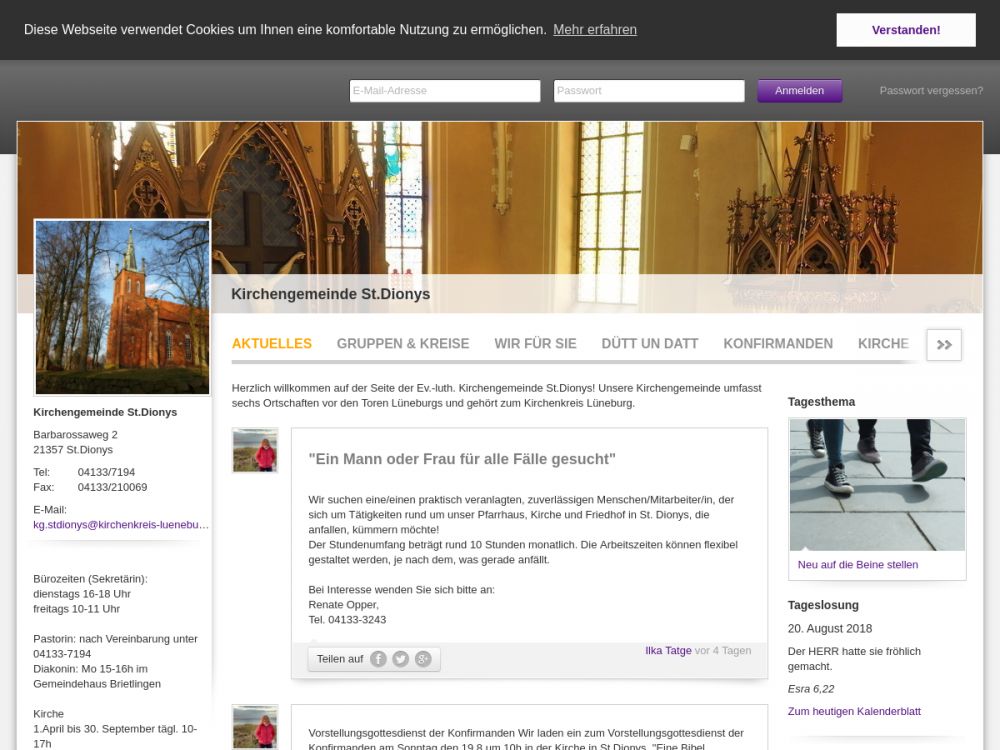Click the Passwort vergessen? link
This screenshot has width=1000, height=750.
(x=931, y=91)
